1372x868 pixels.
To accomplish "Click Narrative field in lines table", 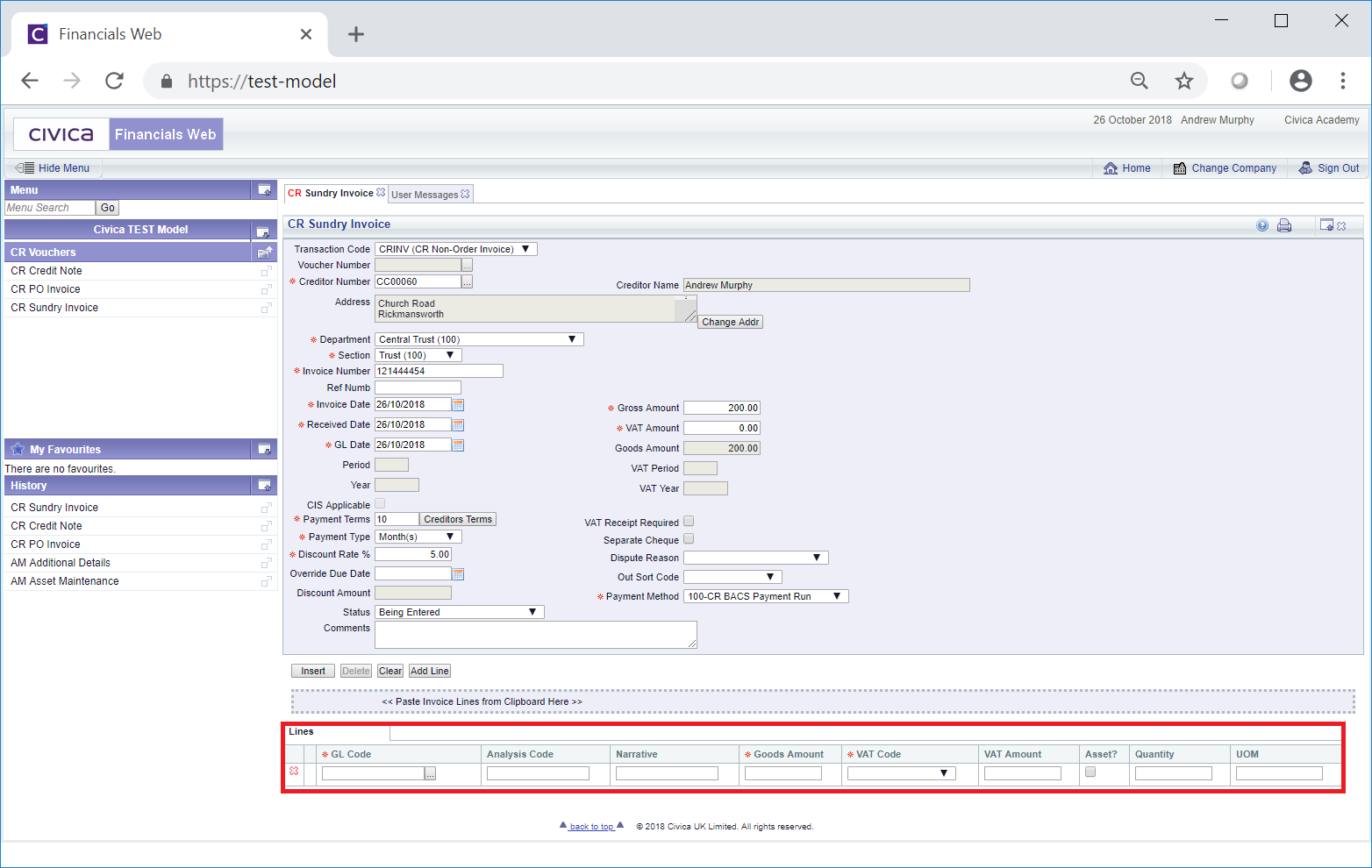I will [x=667, y=773].
